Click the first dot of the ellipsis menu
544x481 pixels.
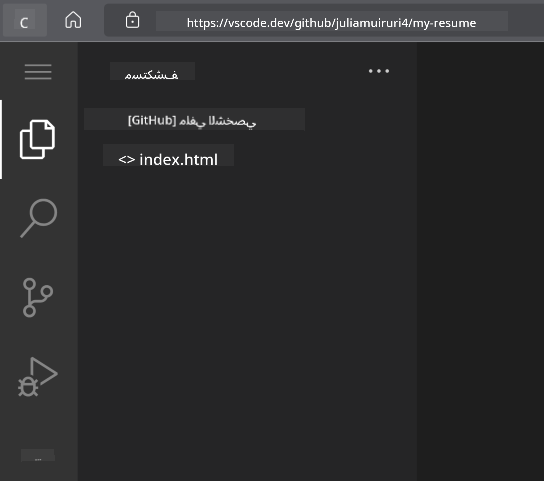[371, 71]
